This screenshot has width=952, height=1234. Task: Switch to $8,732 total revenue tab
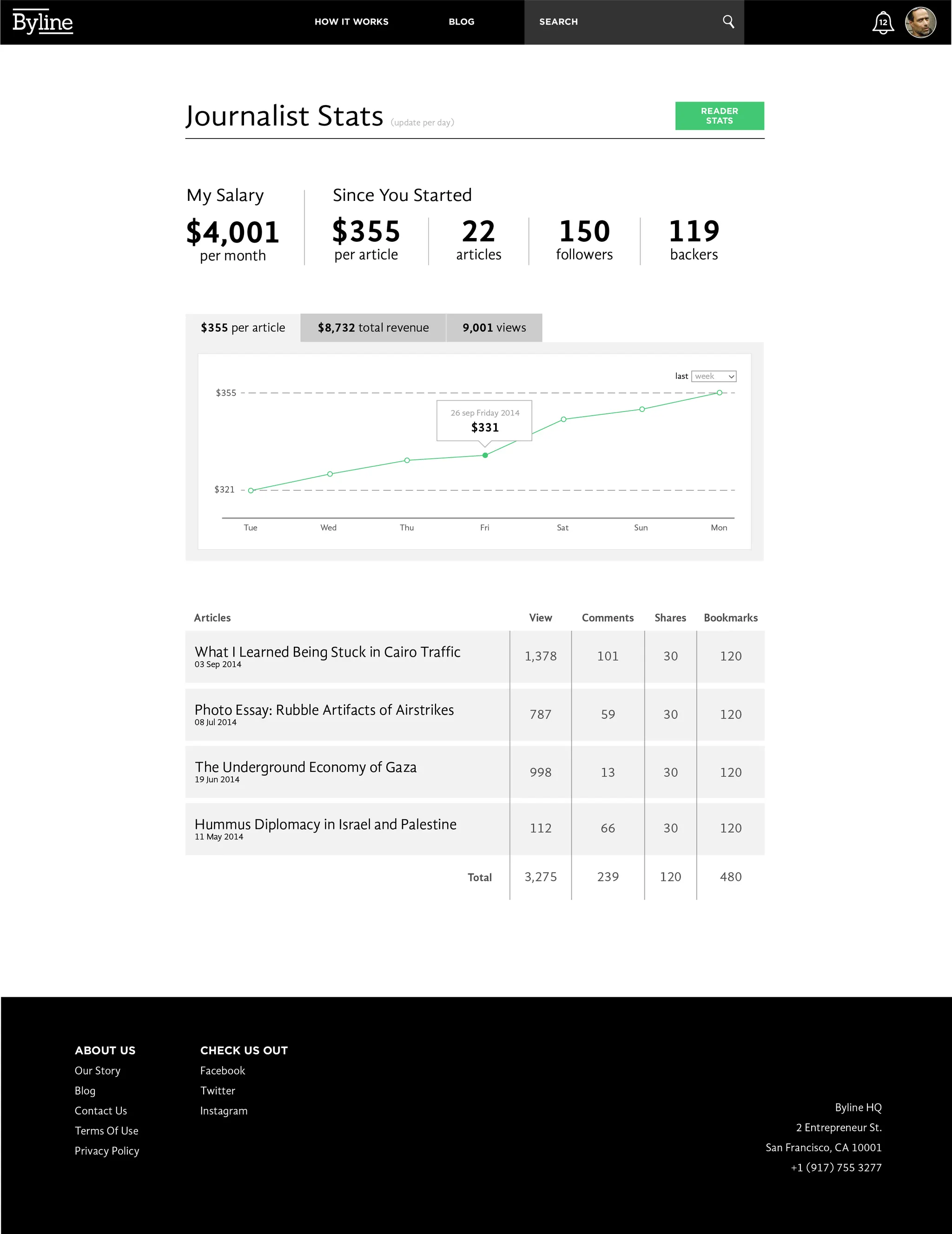point(373,328)
